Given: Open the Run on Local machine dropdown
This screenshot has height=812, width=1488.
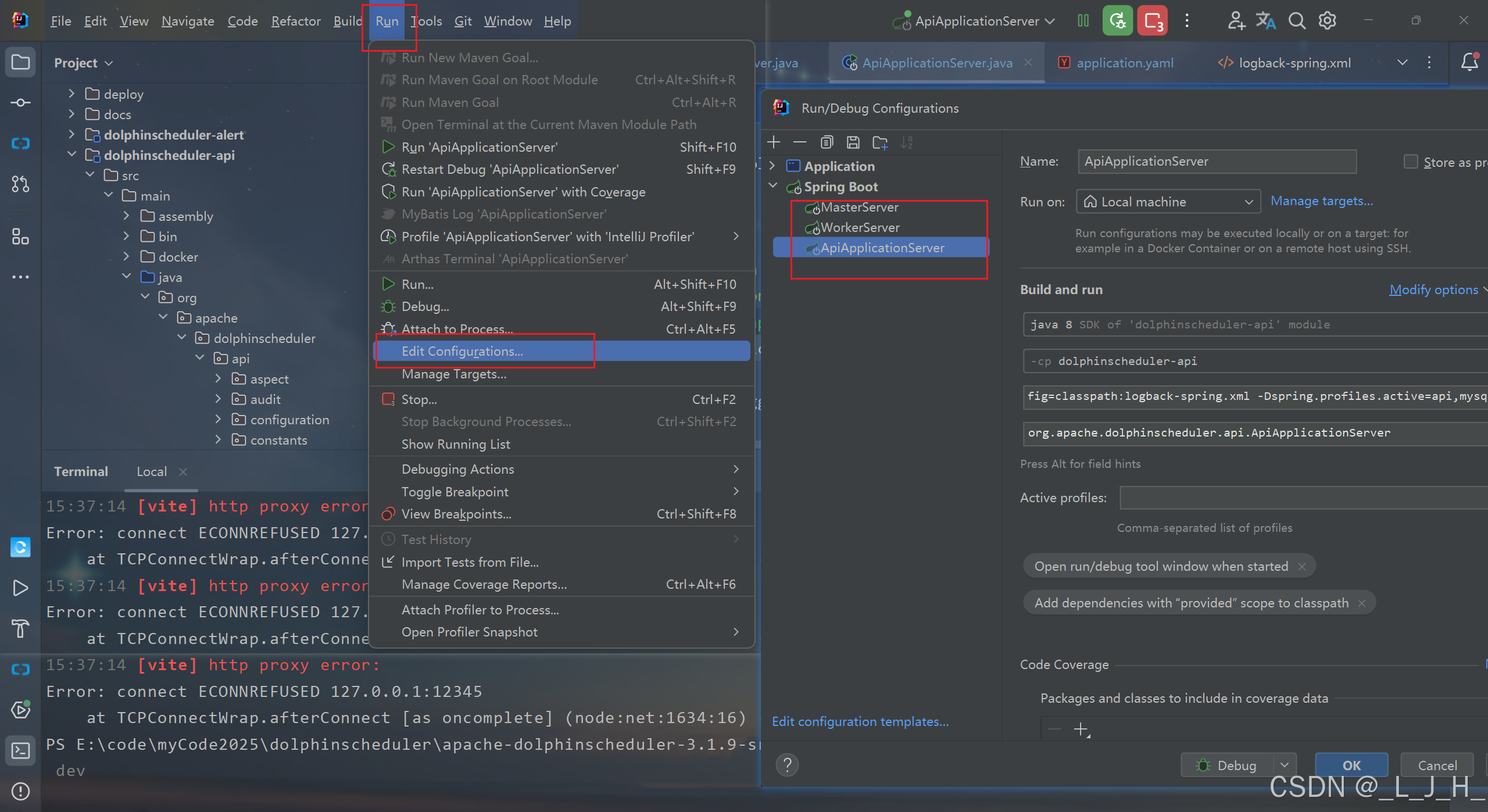Looking at the screenshot, I should [1168, 202].
